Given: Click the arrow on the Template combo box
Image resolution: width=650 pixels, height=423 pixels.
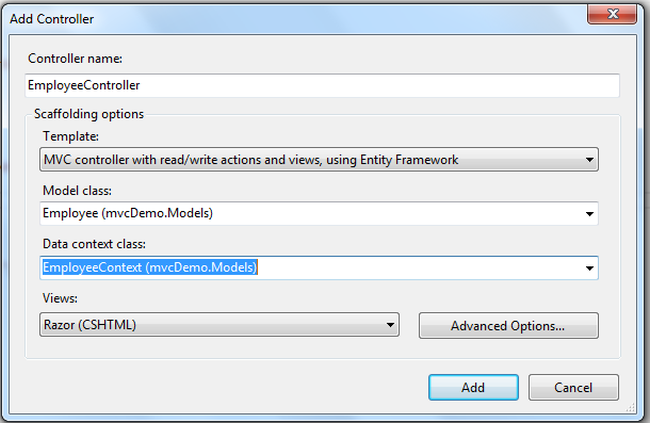Looking at the screenshot, I should coord(590,159).
